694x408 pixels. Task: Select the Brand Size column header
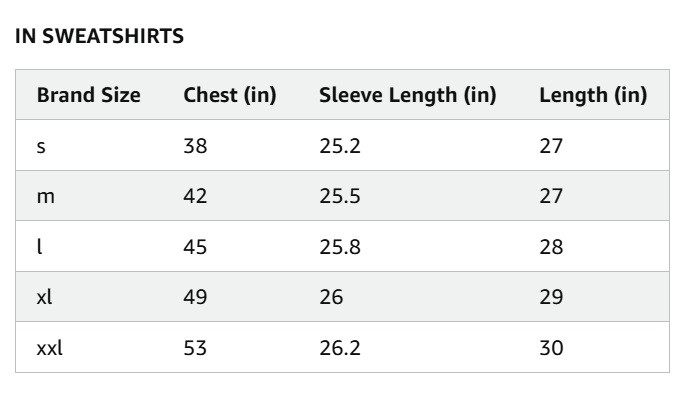89,95
